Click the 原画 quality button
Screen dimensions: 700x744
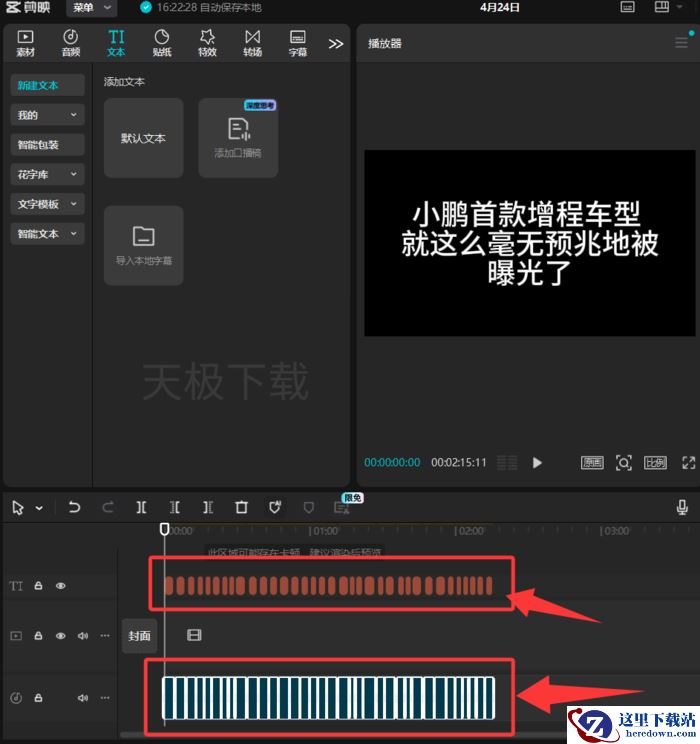coord(592,463)
